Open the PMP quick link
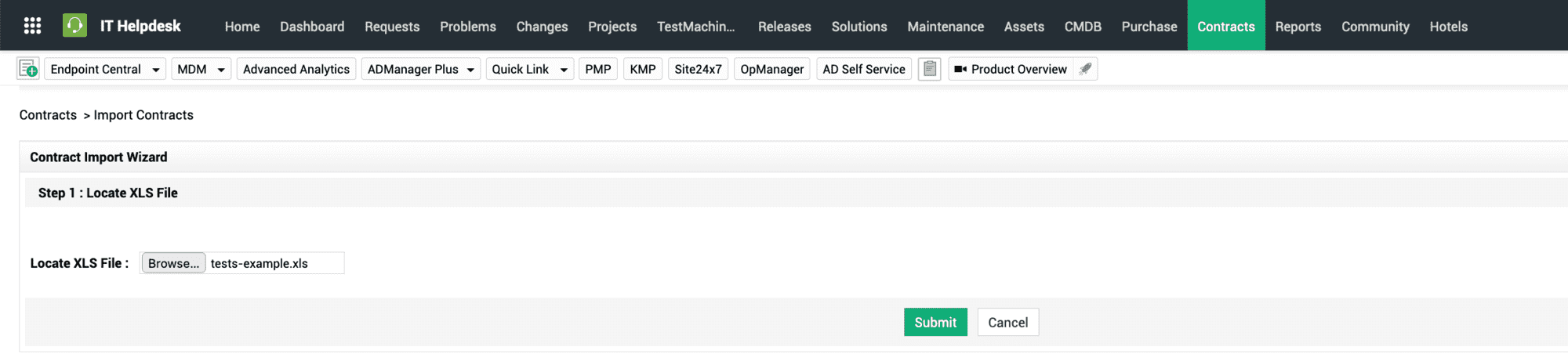Viewport: 1568px width, 354px height. click(598, 69)
